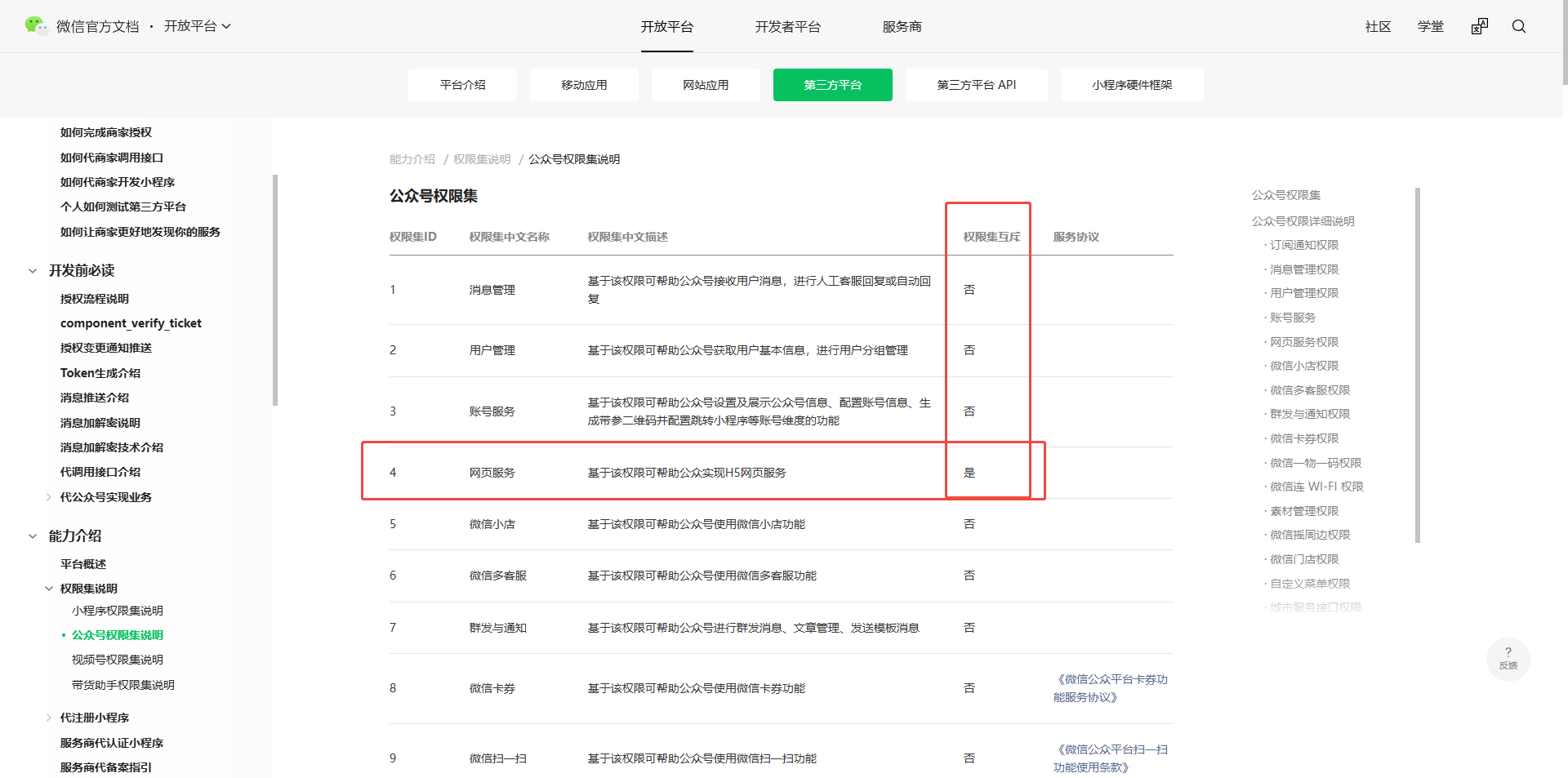This screenshot has width=1568, height=778.
Task: Open the 微信公众平台卡券功能服务协议 link
Action: pos(1111,688)
